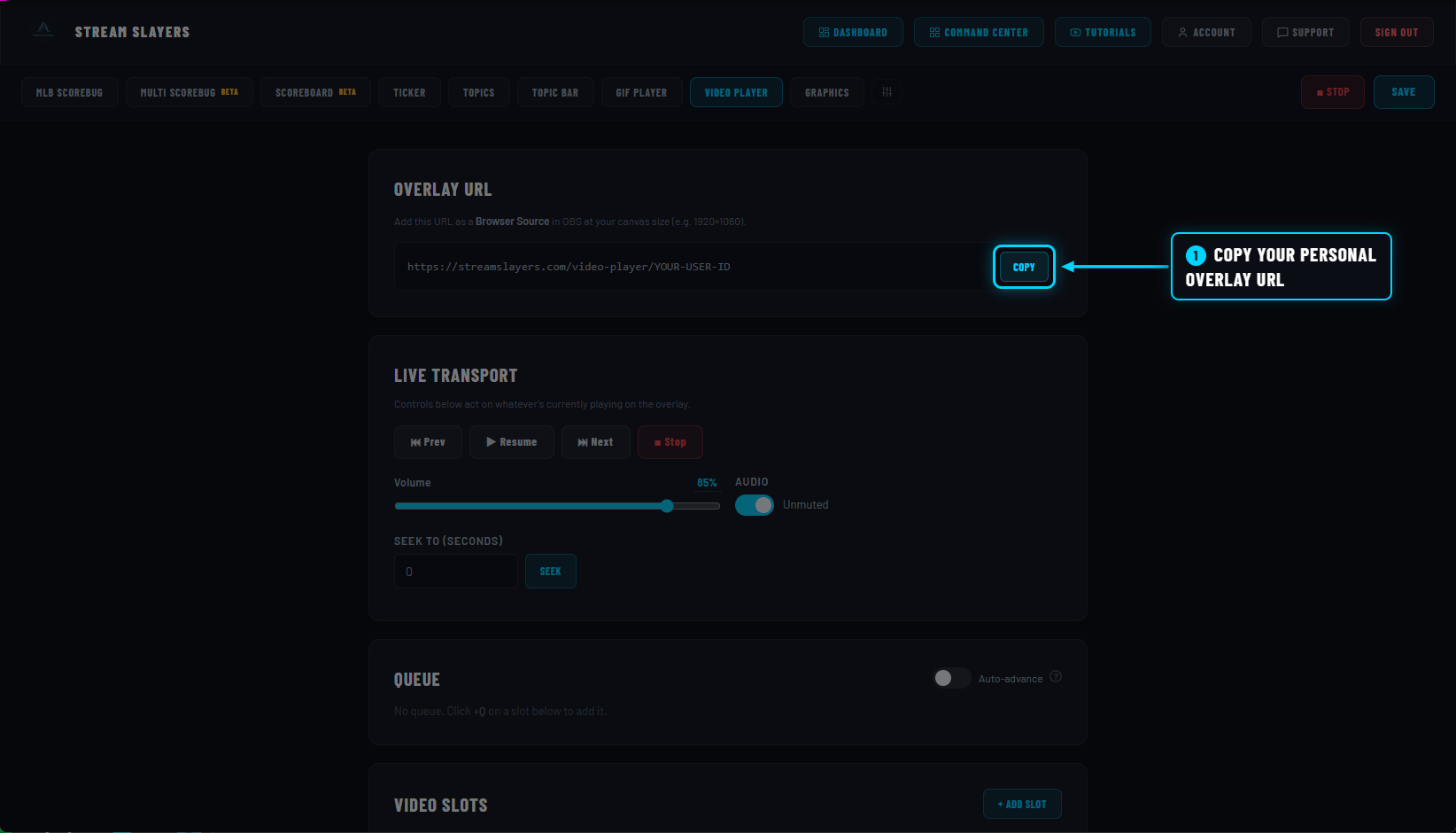Copy the overlay URL
The width and height of the screenshot is (1456, 833).
(1024, 267)
